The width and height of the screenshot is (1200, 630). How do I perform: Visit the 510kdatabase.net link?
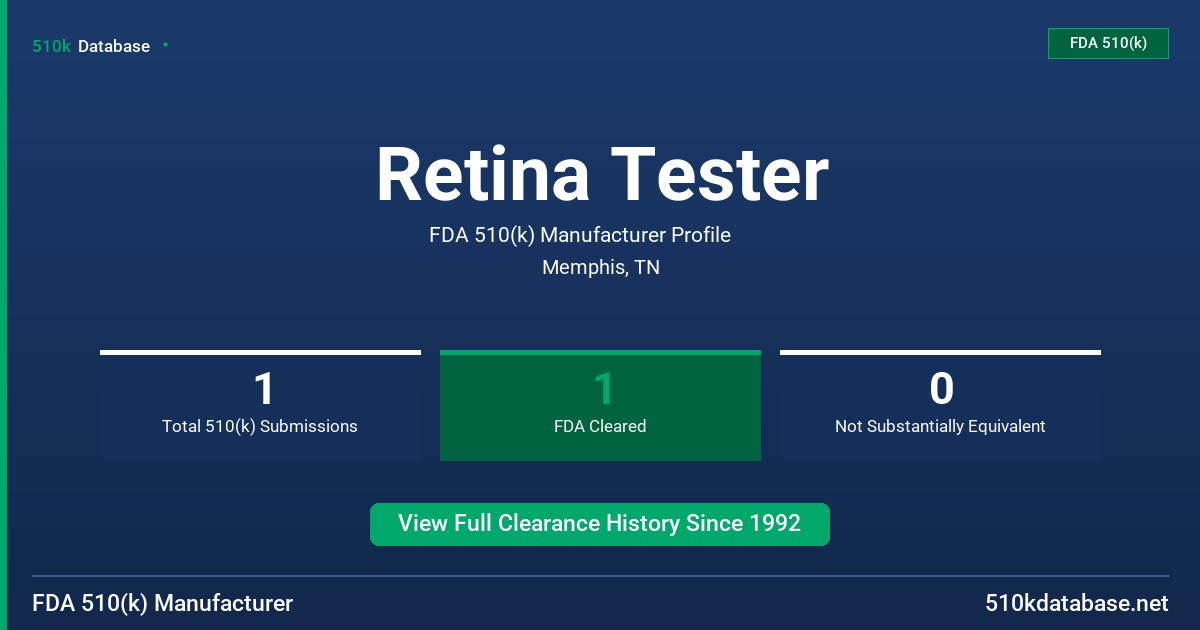coord(1076,603)
